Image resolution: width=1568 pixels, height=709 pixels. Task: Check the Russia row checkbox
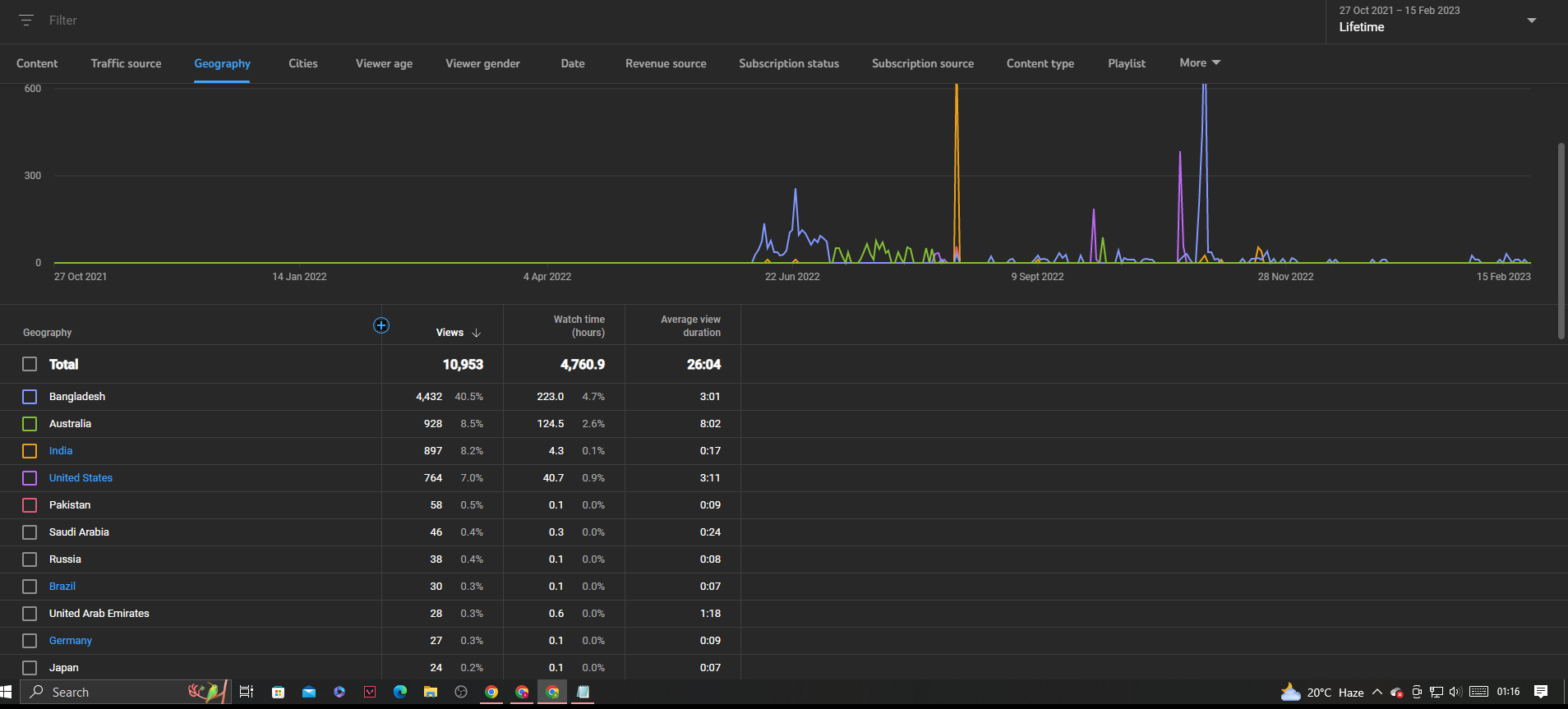(x=30, y=559)
